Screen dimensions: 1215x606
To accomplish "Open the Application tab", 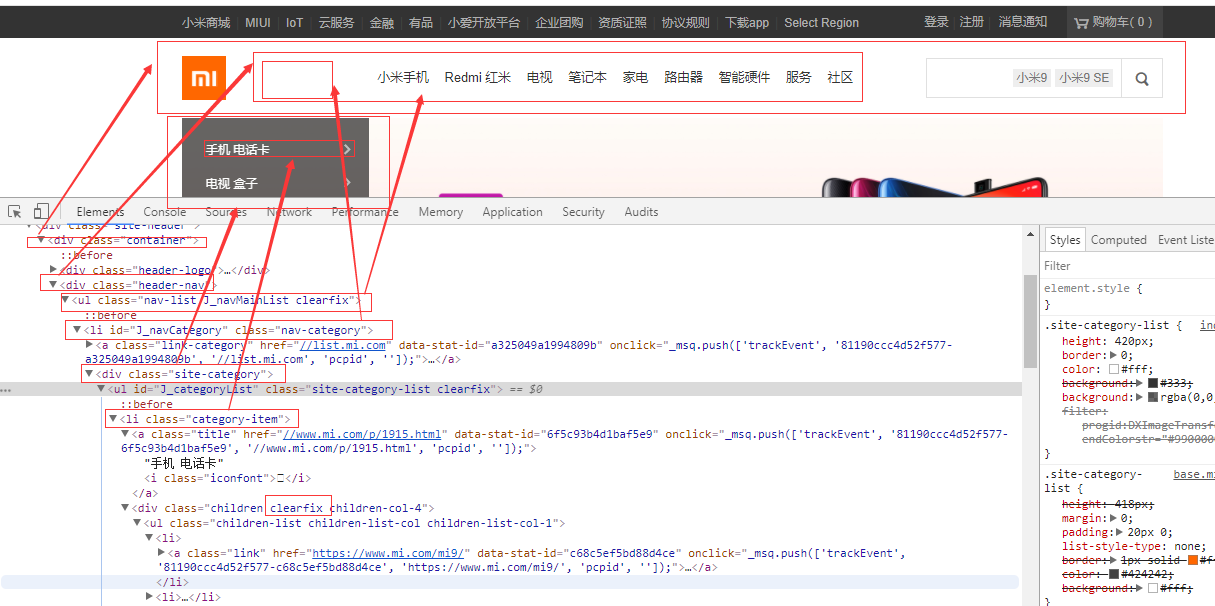I will (x=512, y=212).
